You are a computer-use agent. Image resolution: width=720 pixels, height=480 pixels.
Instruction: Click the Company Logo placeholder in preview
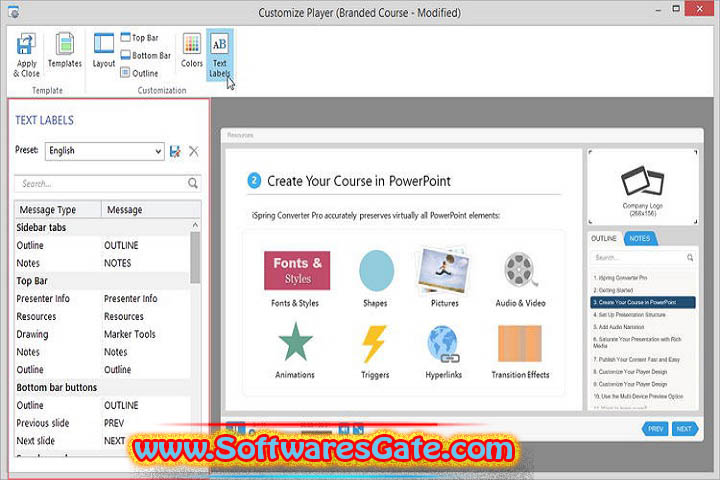(x=642, y=187)
